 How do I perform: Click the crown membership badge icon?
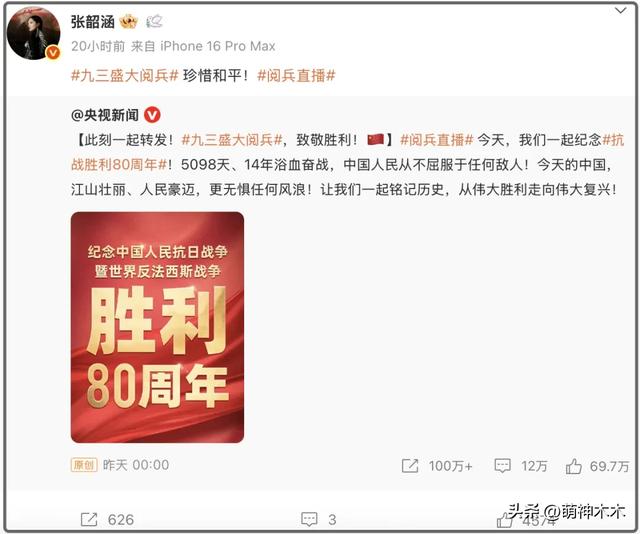click(129, 22)
